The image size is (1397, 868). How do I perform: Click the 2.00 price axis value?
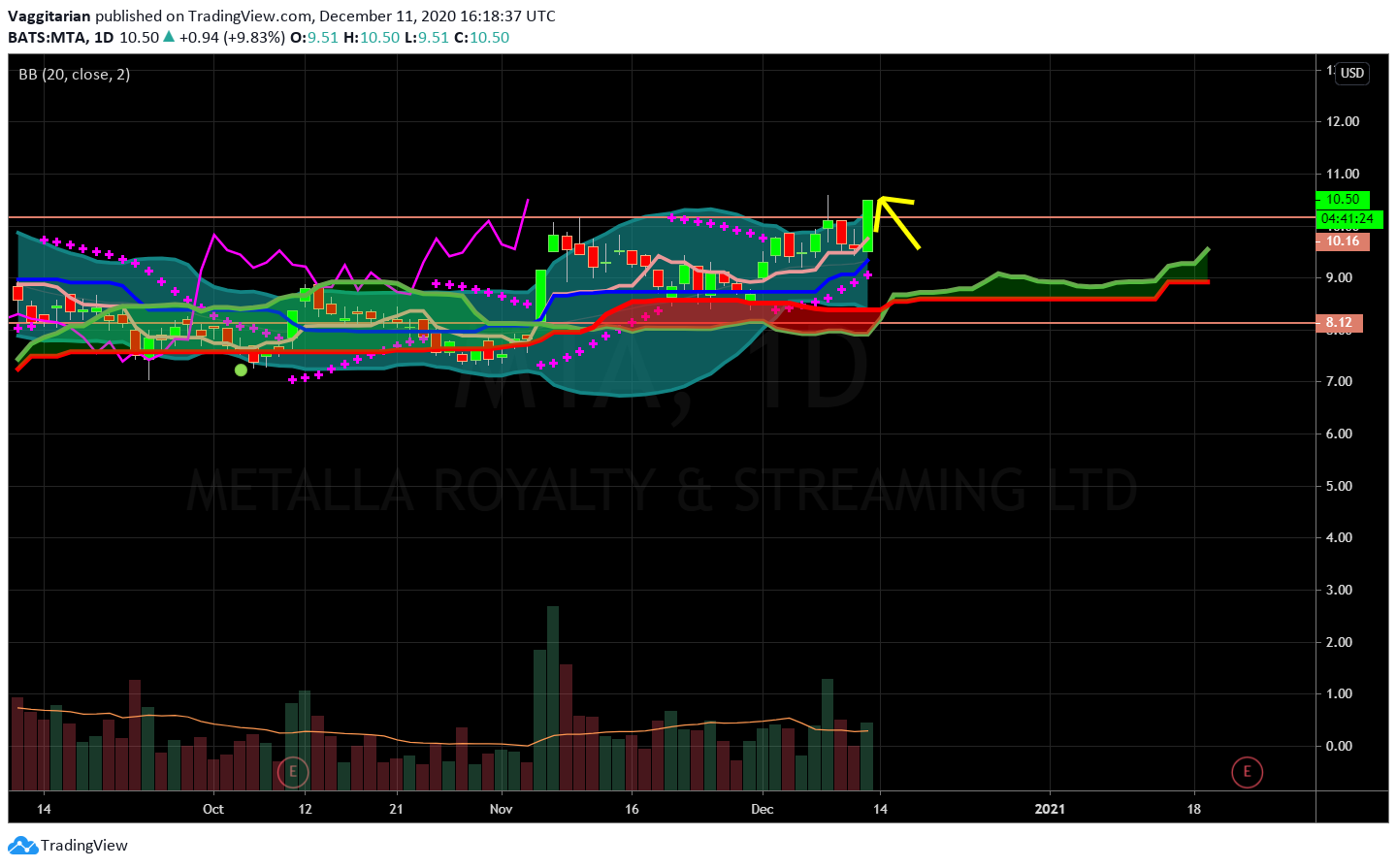pyautogui.click(x=1339, y=642)
